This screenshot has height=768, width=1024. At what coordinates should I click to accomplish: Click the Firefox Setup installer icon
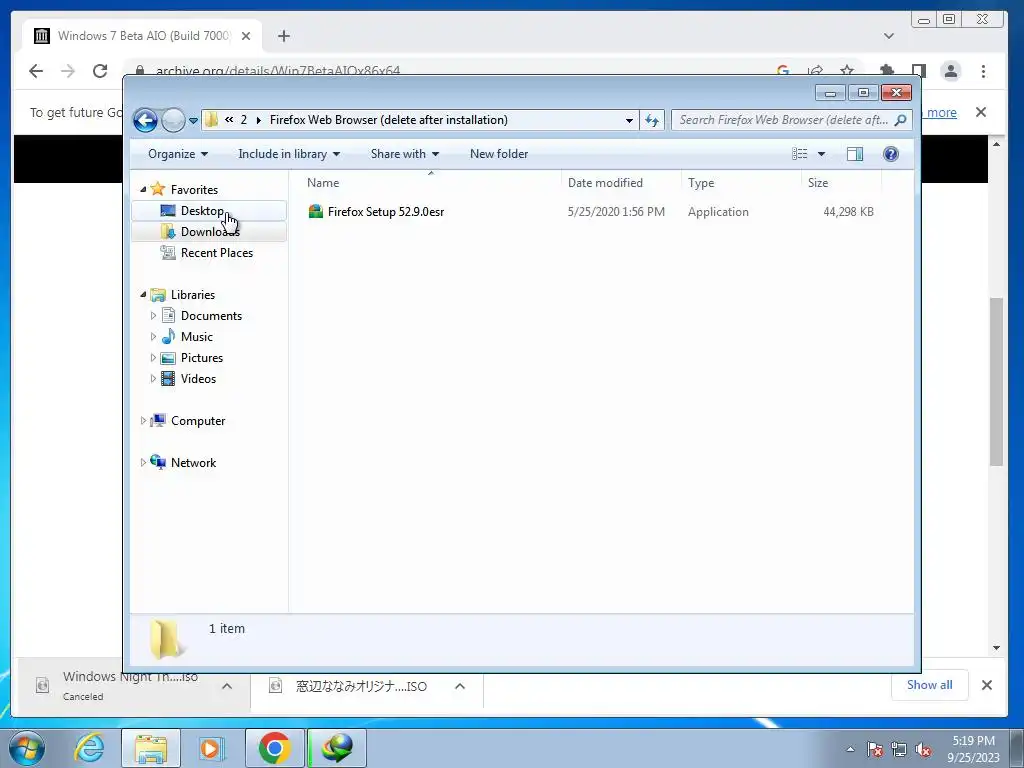click(315, 211)
